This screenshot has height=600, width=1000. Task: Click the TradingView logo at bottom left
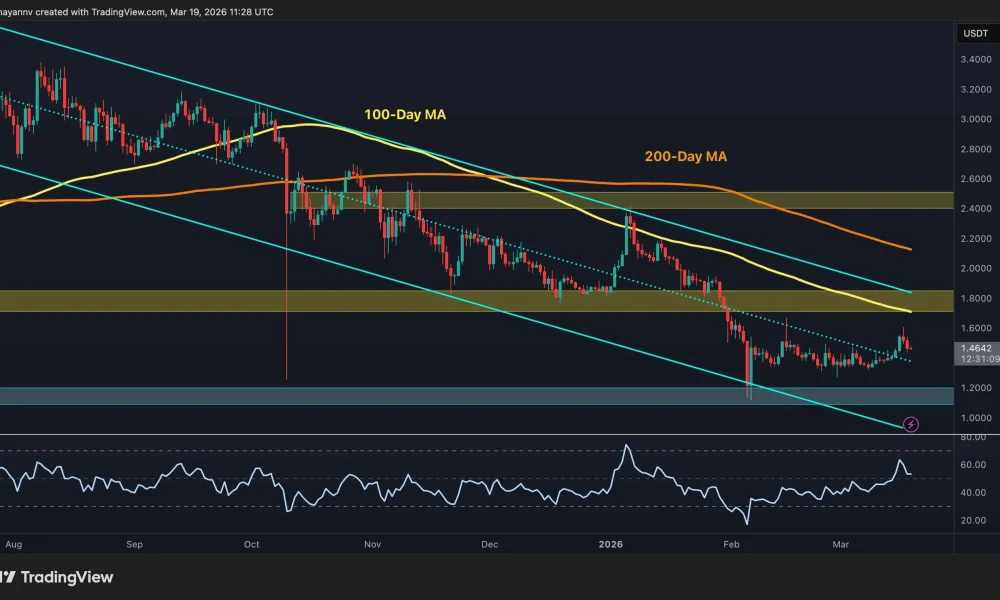[x=60, y=577]
